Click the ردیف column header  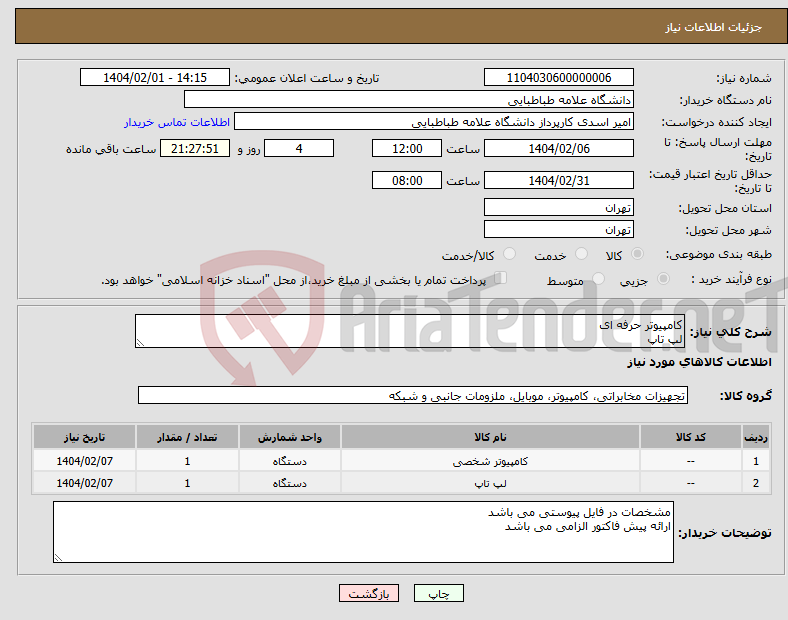pos(756,437)
